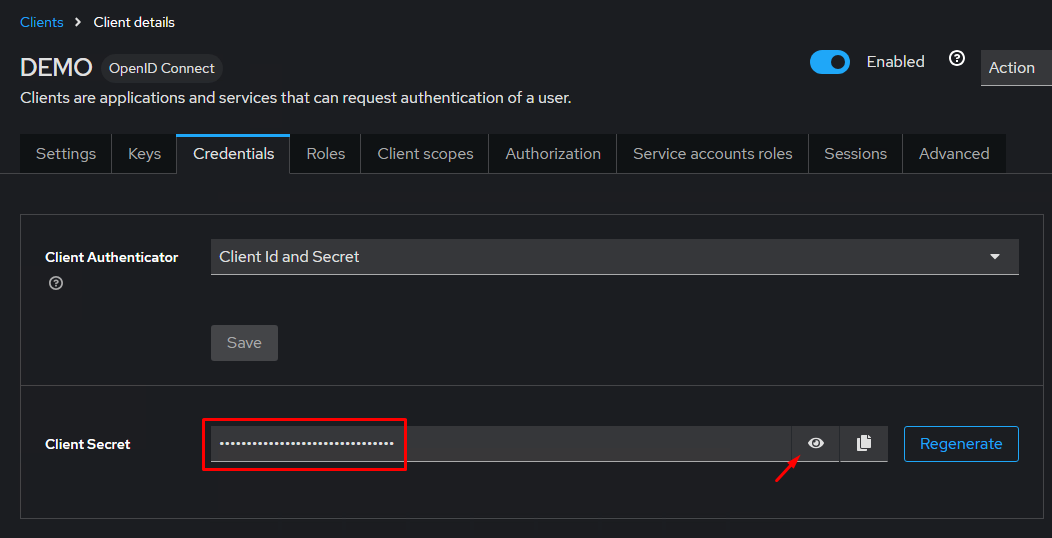Viewport: 1052px width, 538px height.
Task: Open the Advanced tab
Action: [954, 154]
